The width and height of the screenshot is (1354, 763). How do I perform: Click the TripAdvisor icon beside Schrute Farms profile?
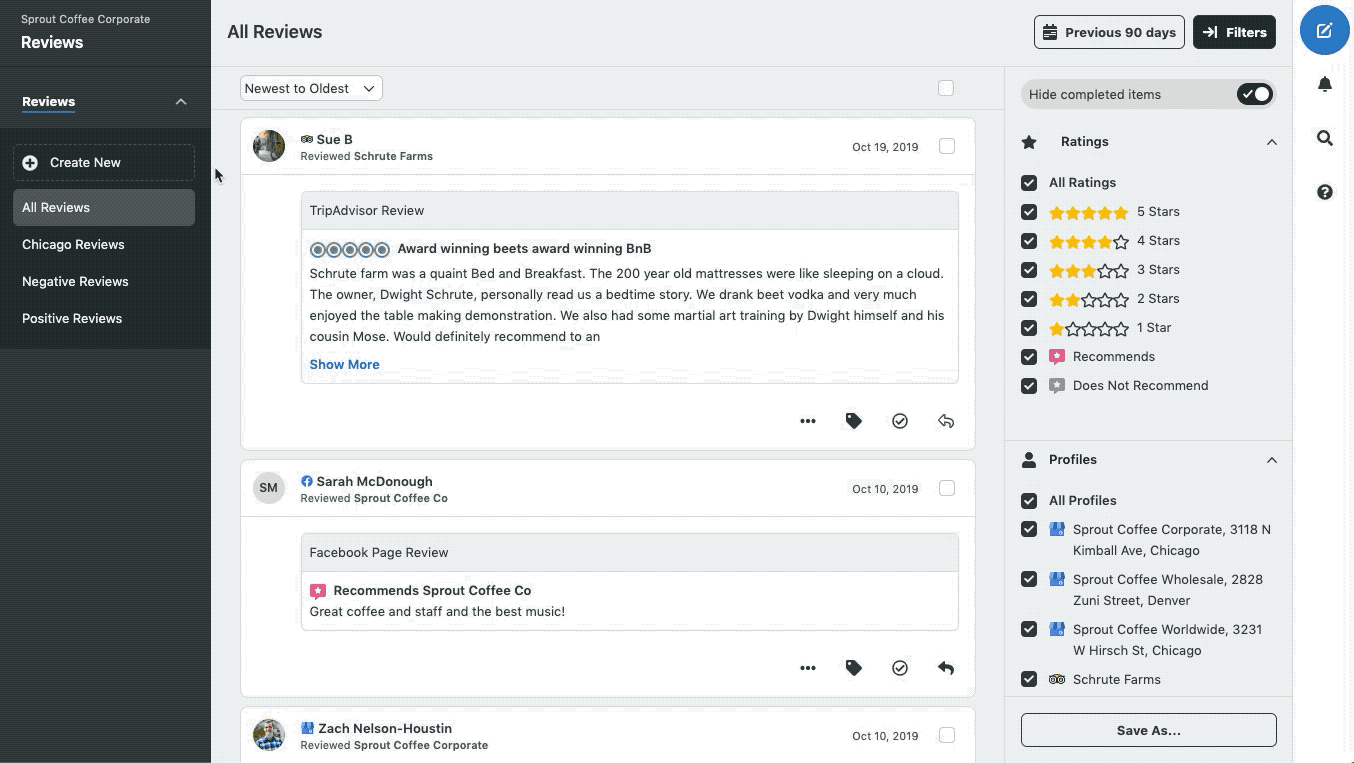(1057, 679)
